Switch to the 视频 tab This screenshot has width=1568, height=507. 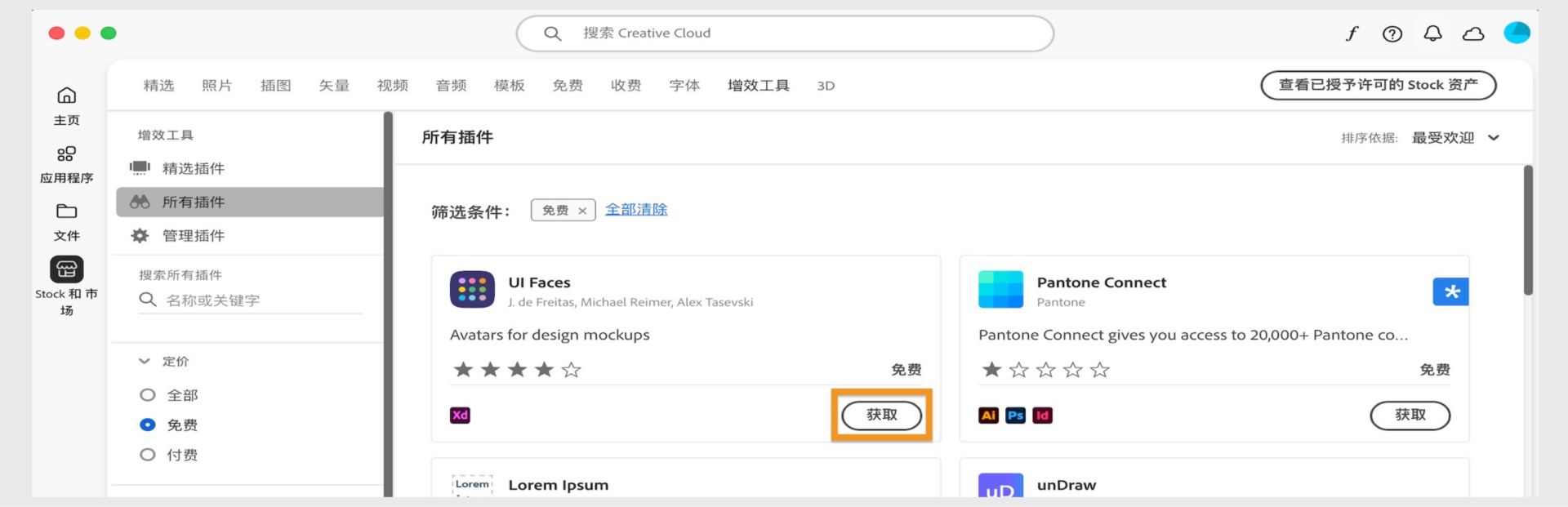point(393,86)
